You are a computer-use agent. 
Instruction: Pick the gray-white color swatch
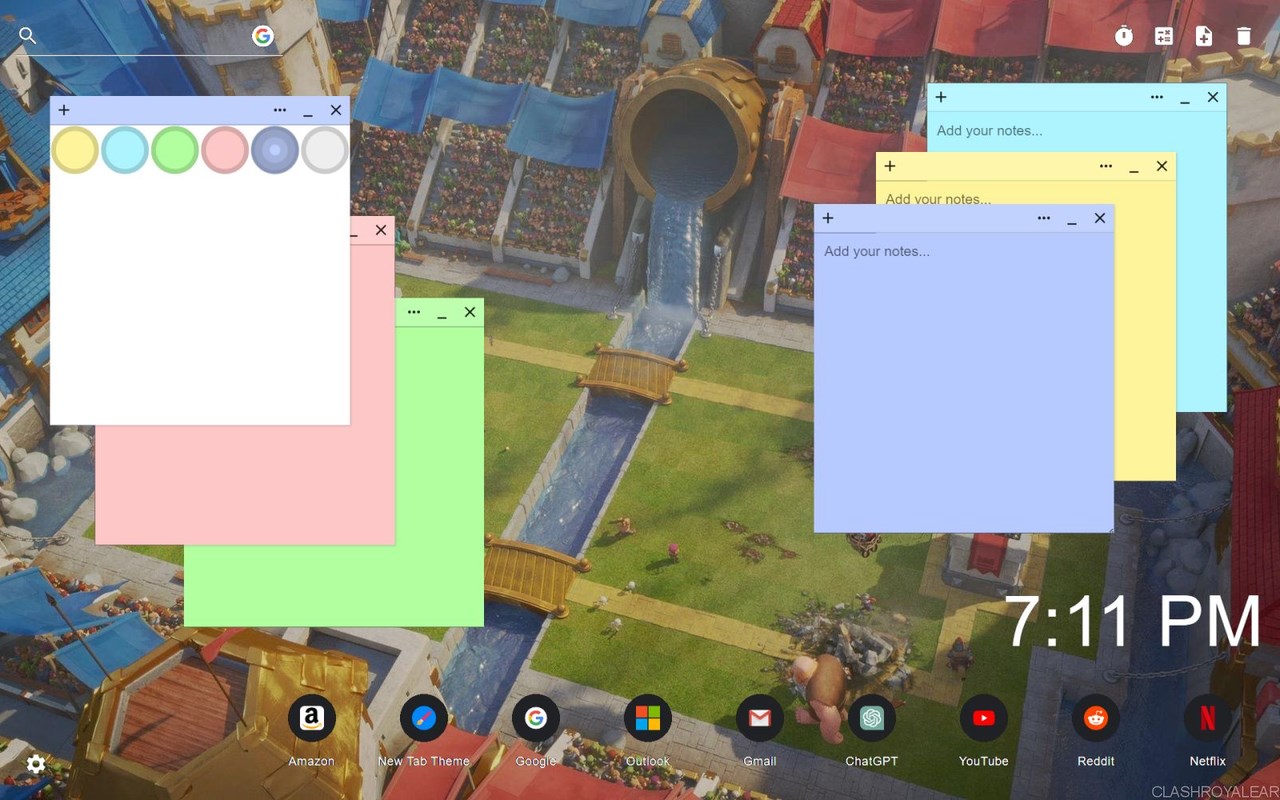[x=325, y=150]
